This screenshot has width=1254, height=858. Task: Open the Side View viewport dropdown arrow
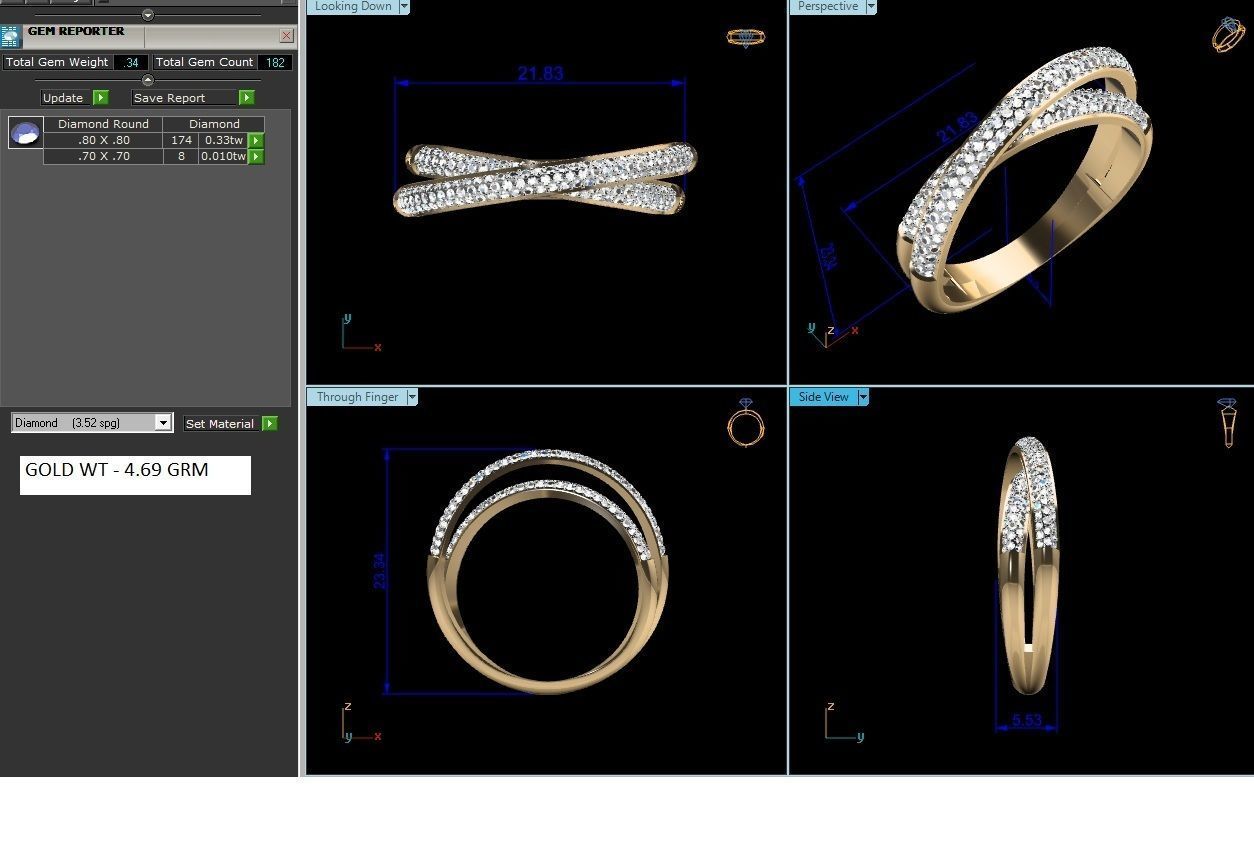[863, 397]
